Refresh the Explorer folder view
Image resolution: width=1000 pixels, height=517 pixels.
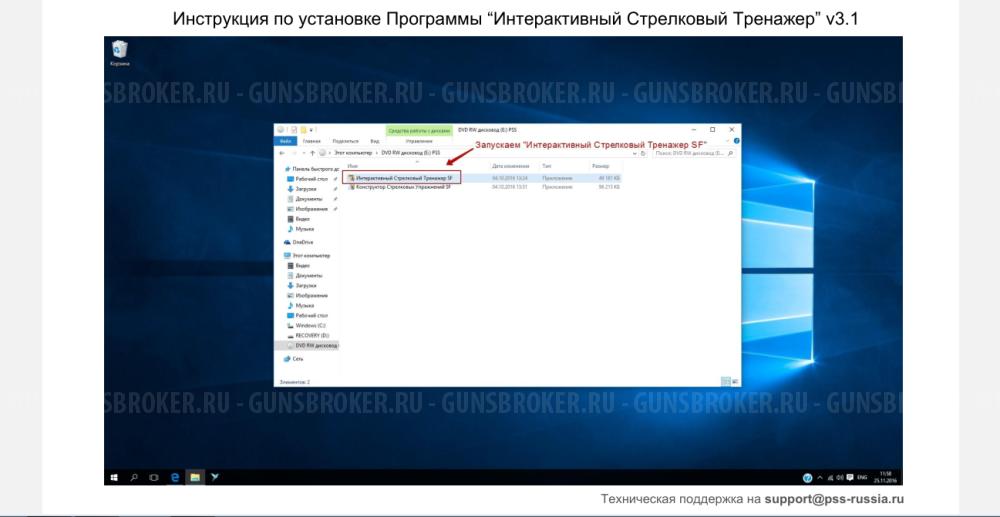tap(643, 153)
